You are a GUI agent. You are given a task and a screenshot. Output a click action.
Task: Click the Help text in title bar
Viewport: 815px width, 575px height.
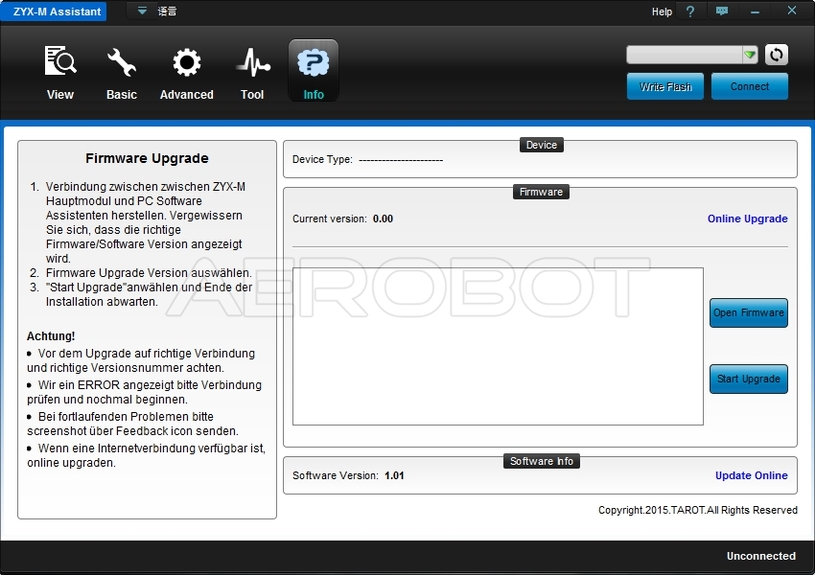coord(661,12)
